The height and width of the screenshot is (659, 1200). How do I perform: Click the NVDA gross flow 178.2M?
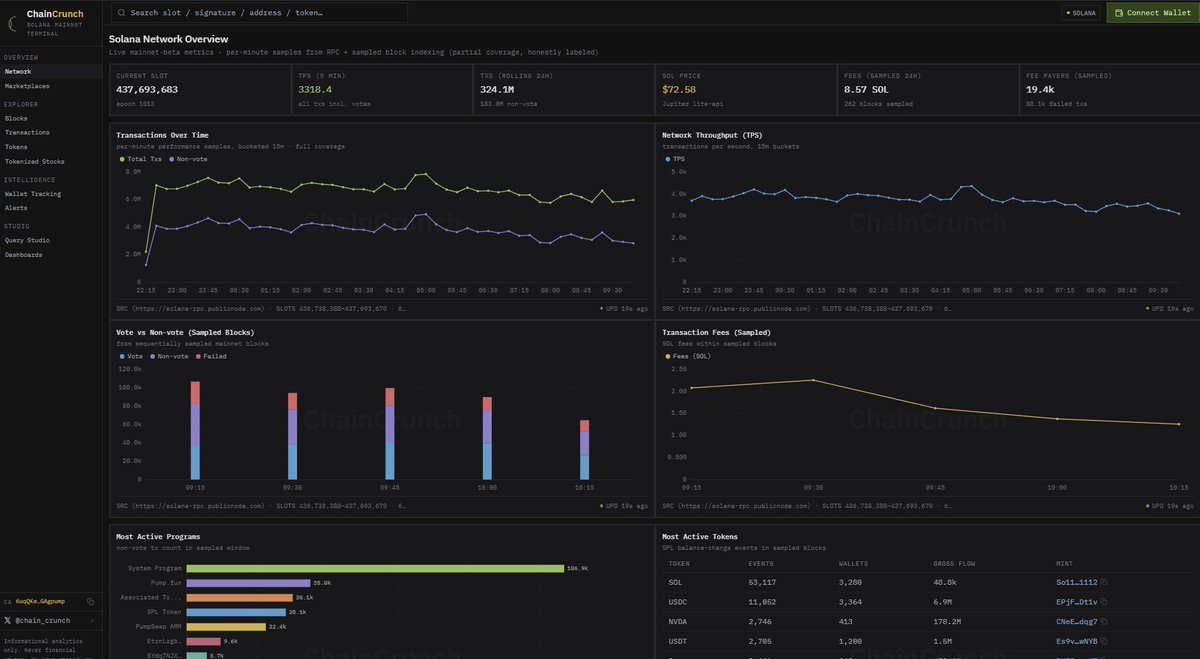pos(948,621)
